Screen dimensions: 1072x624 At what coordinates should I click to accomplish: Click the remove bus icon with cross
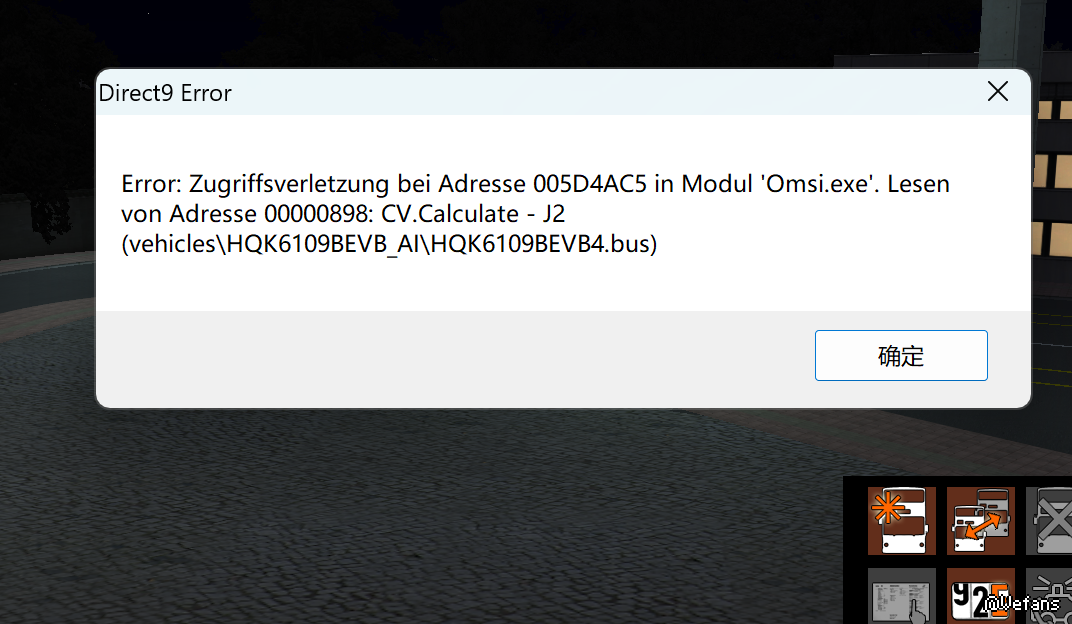tap(1049, 521)
